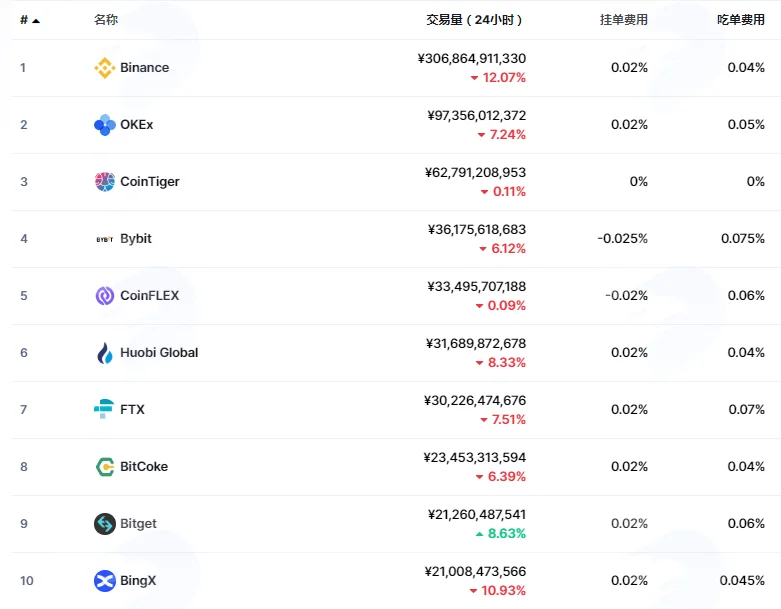
Task: Click the CoinFLEX purple logo
Action: point(105,296)
